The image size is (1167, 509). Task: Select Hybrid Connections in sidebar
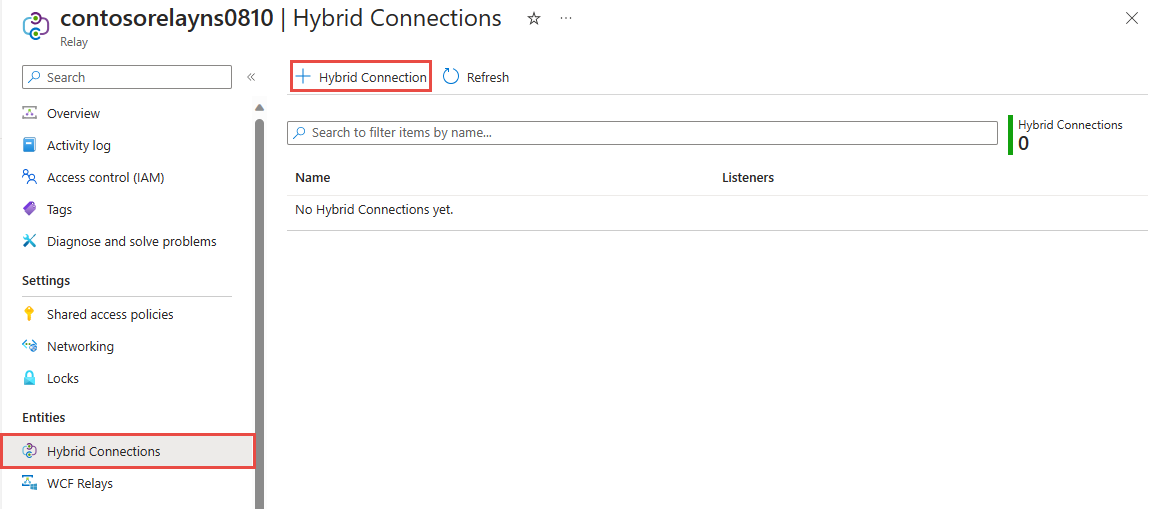click(128, 451)
